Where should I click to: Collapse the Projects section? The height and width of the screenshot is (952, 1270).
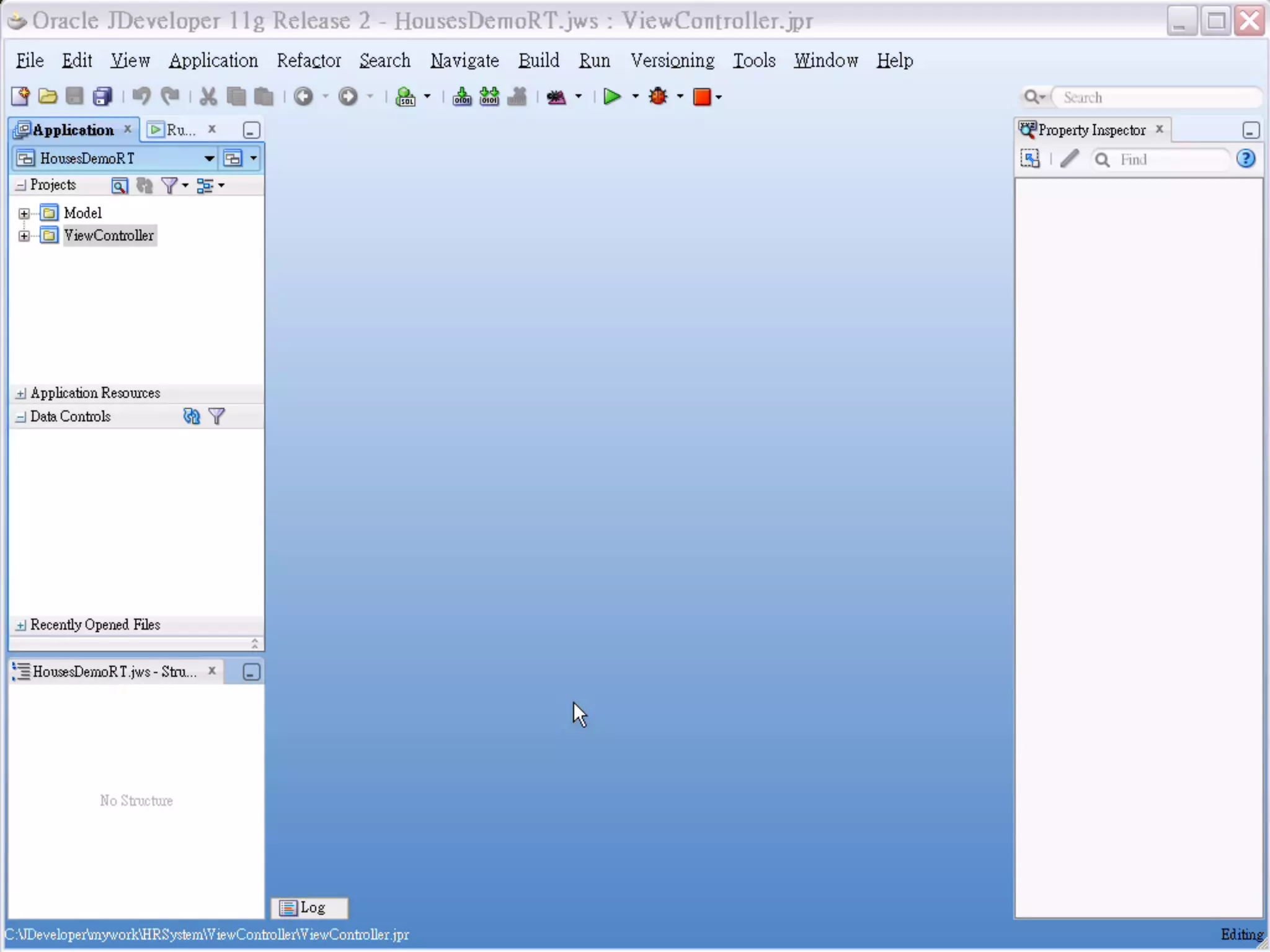coord(21,185)
